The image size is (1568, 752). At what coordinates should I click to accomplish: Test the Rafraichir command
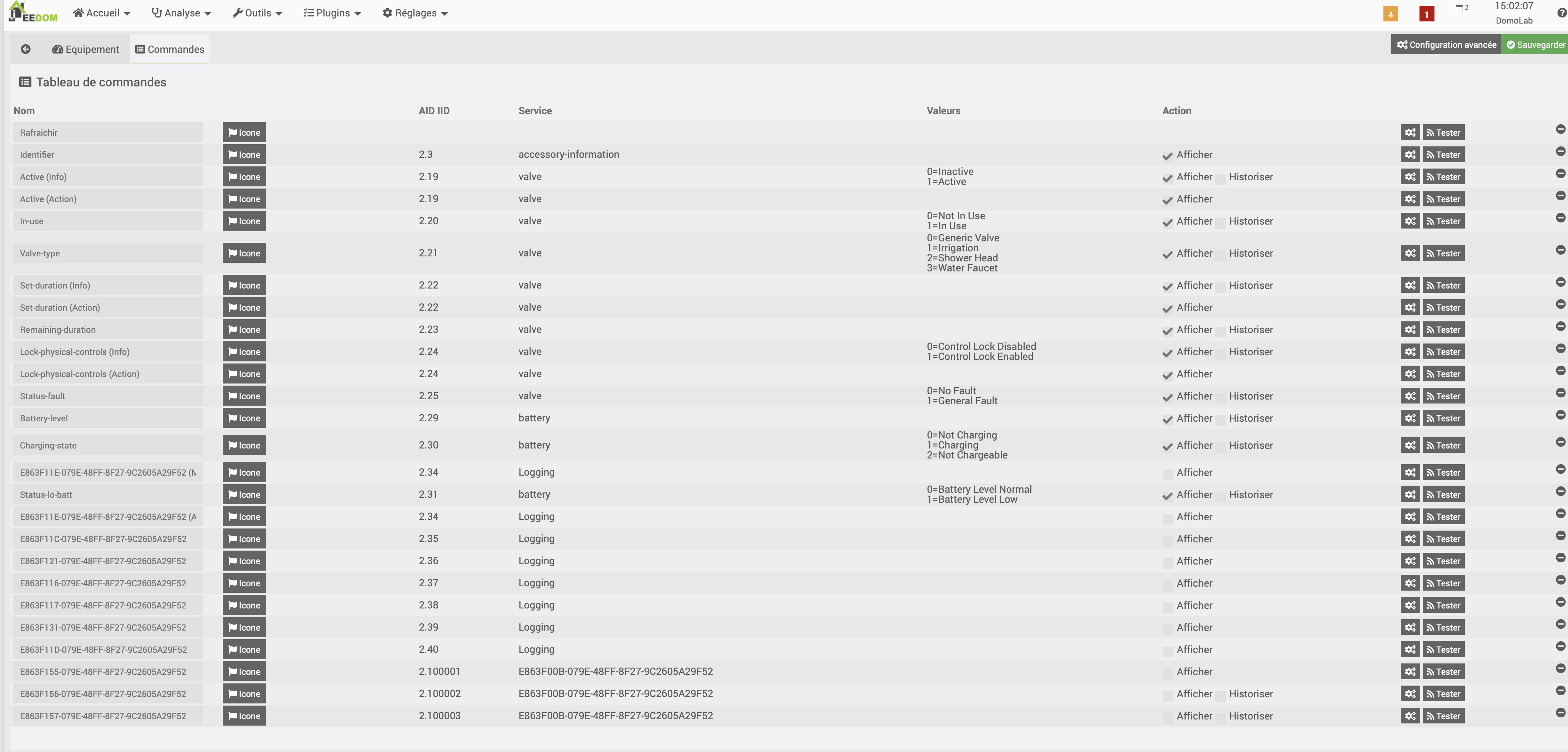(x=1443, y=133)
